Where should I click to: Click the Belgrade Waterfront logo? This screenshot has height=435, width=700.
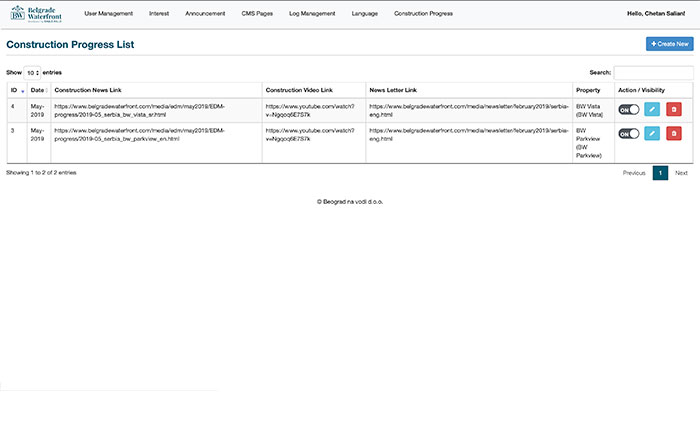pos(36,14)
